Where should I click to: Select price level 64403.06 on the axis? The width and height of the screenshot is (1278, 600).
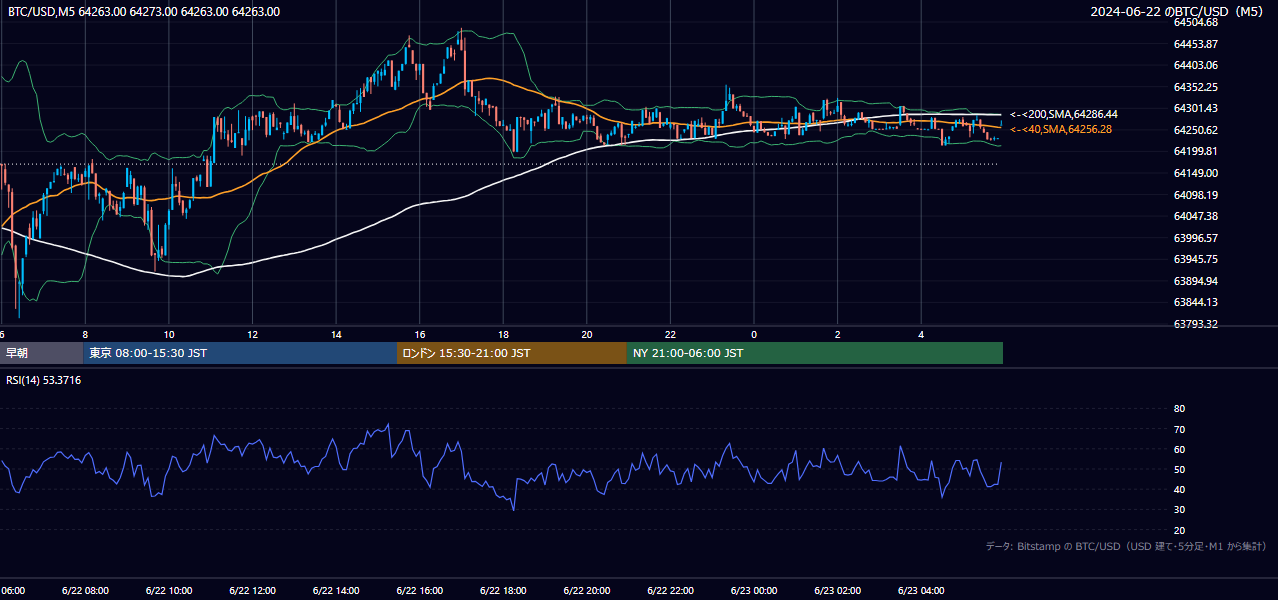pos(1195,65)
